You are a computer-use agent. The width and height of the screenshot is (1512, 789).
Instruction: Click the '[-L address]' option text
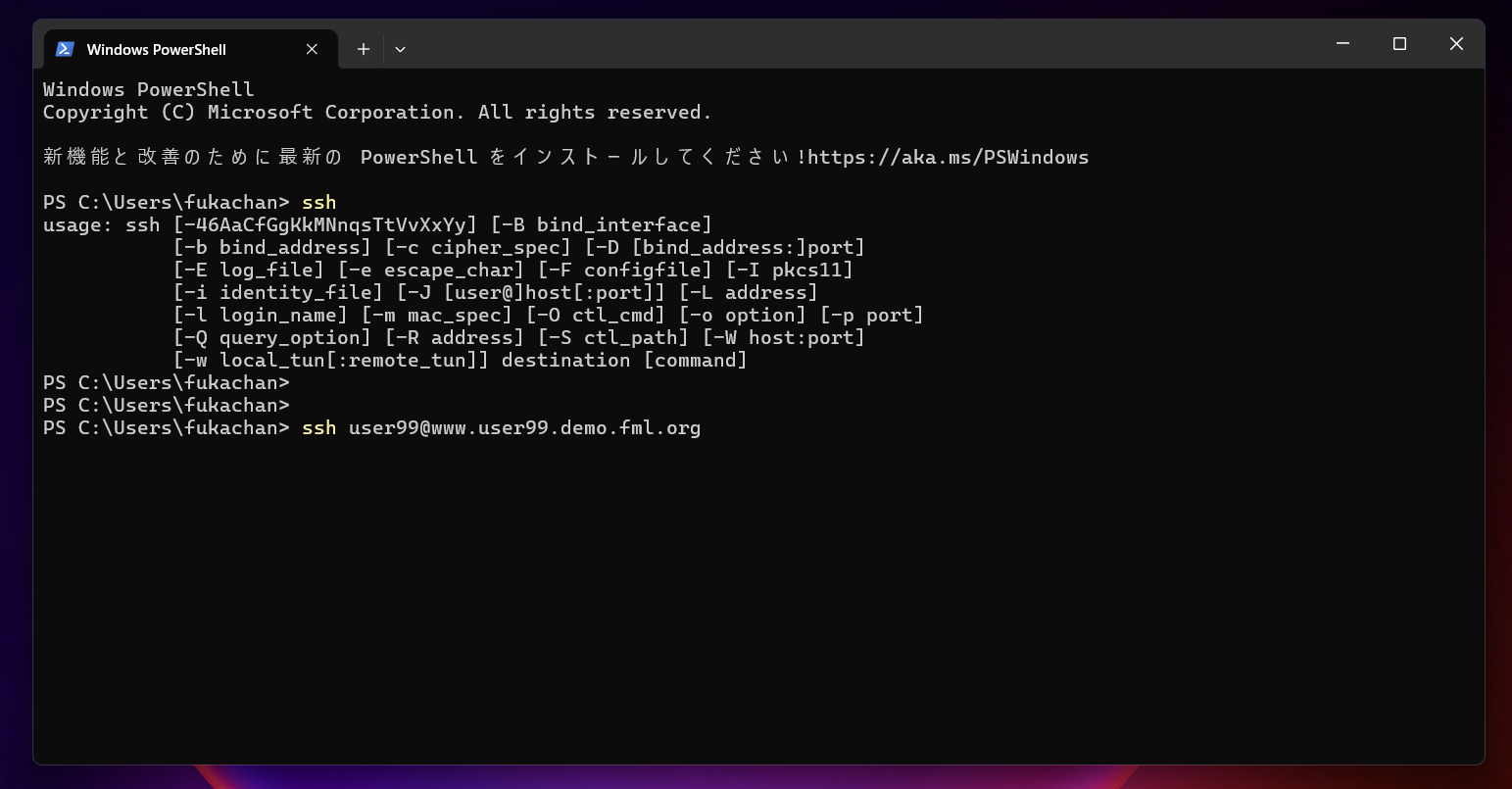click(x=749, y=292)
